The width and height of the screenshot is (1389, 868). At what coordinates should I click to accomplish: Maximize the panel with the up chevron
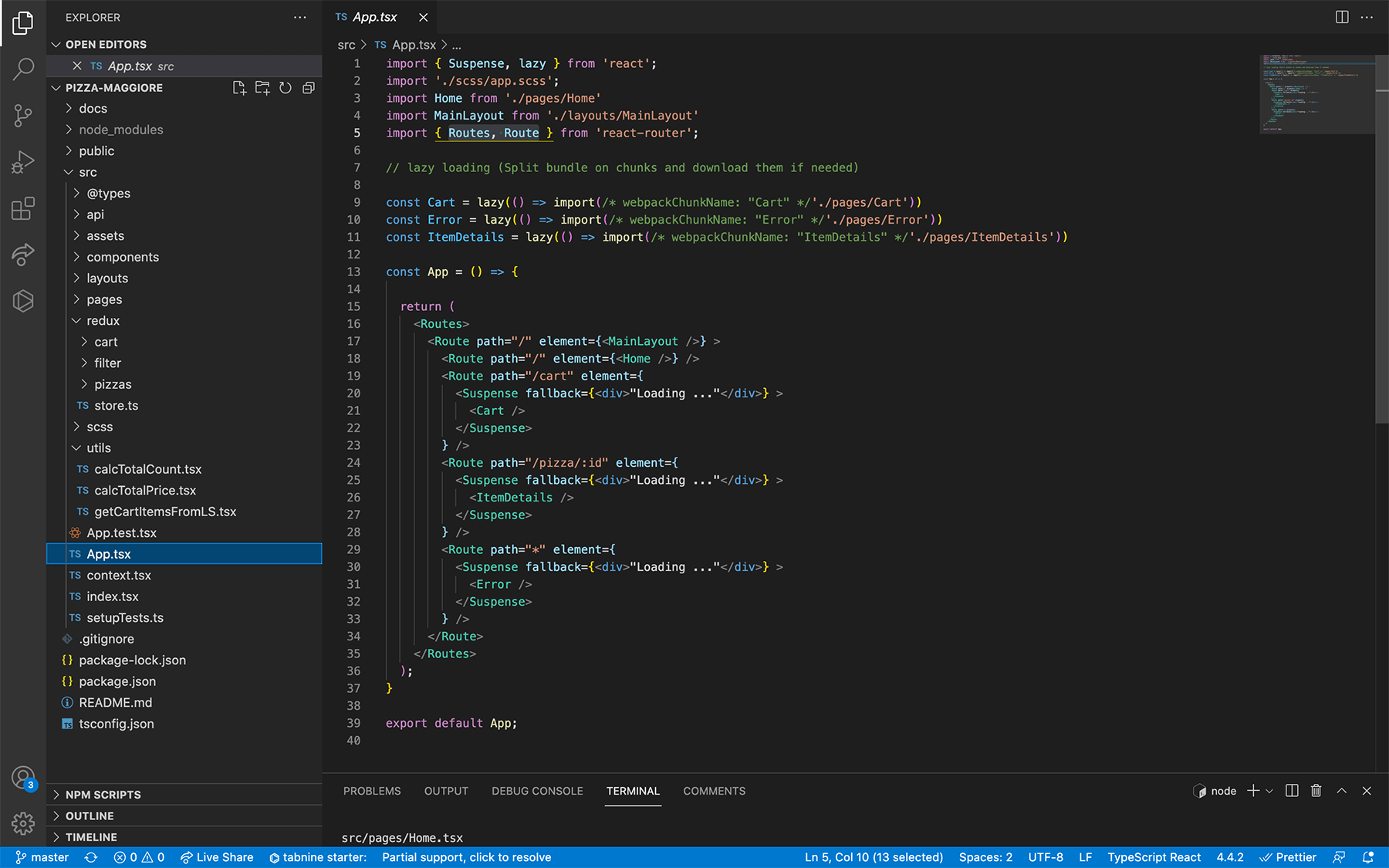1342,791
